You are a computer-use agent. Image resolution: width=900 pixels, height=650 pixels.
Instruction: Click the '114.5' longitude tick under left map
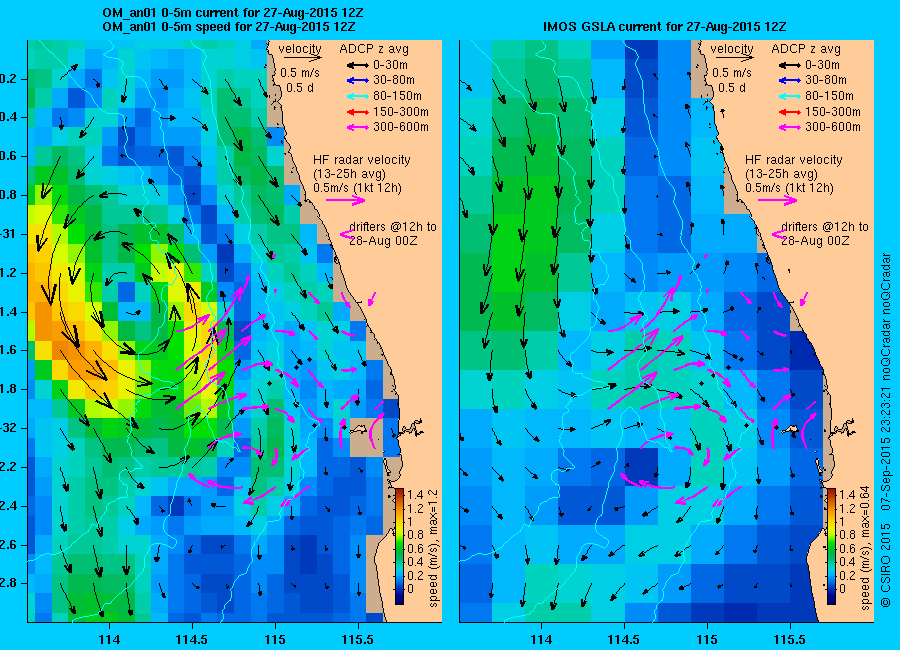tap(191, 639)
